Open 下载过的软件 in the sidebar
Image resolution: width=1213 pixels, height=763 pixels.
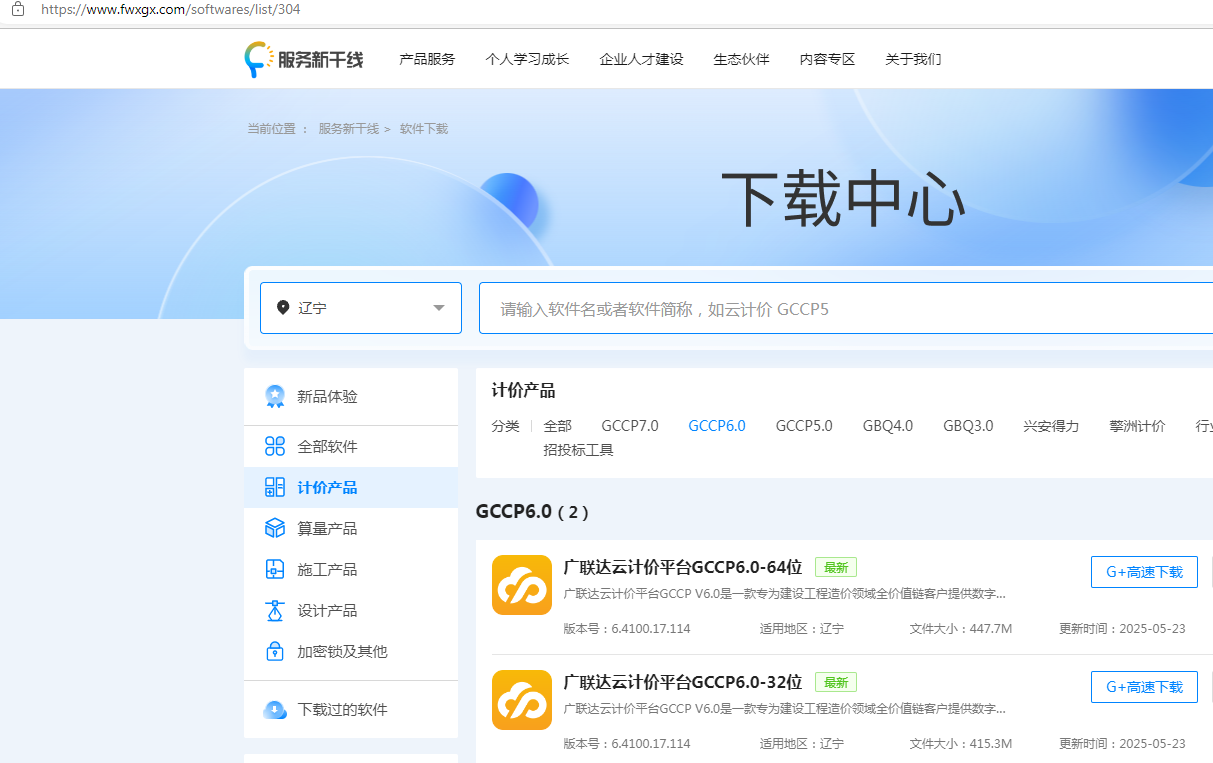tap(351, 710)
